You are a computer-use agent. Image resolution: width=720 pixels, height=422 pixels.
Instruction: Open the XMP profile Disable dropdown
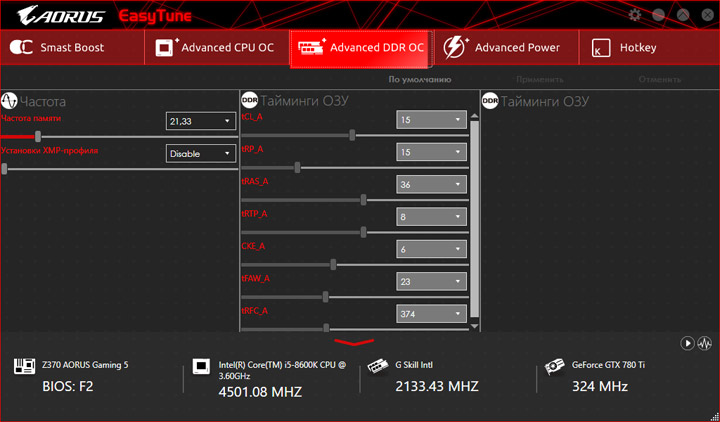[x=201, y=153]
